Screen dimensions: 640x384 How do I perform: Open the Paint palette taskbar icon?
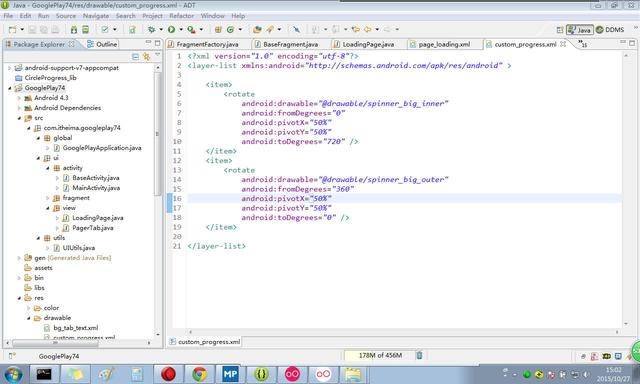pyautogui.click(x=106, y=374)
